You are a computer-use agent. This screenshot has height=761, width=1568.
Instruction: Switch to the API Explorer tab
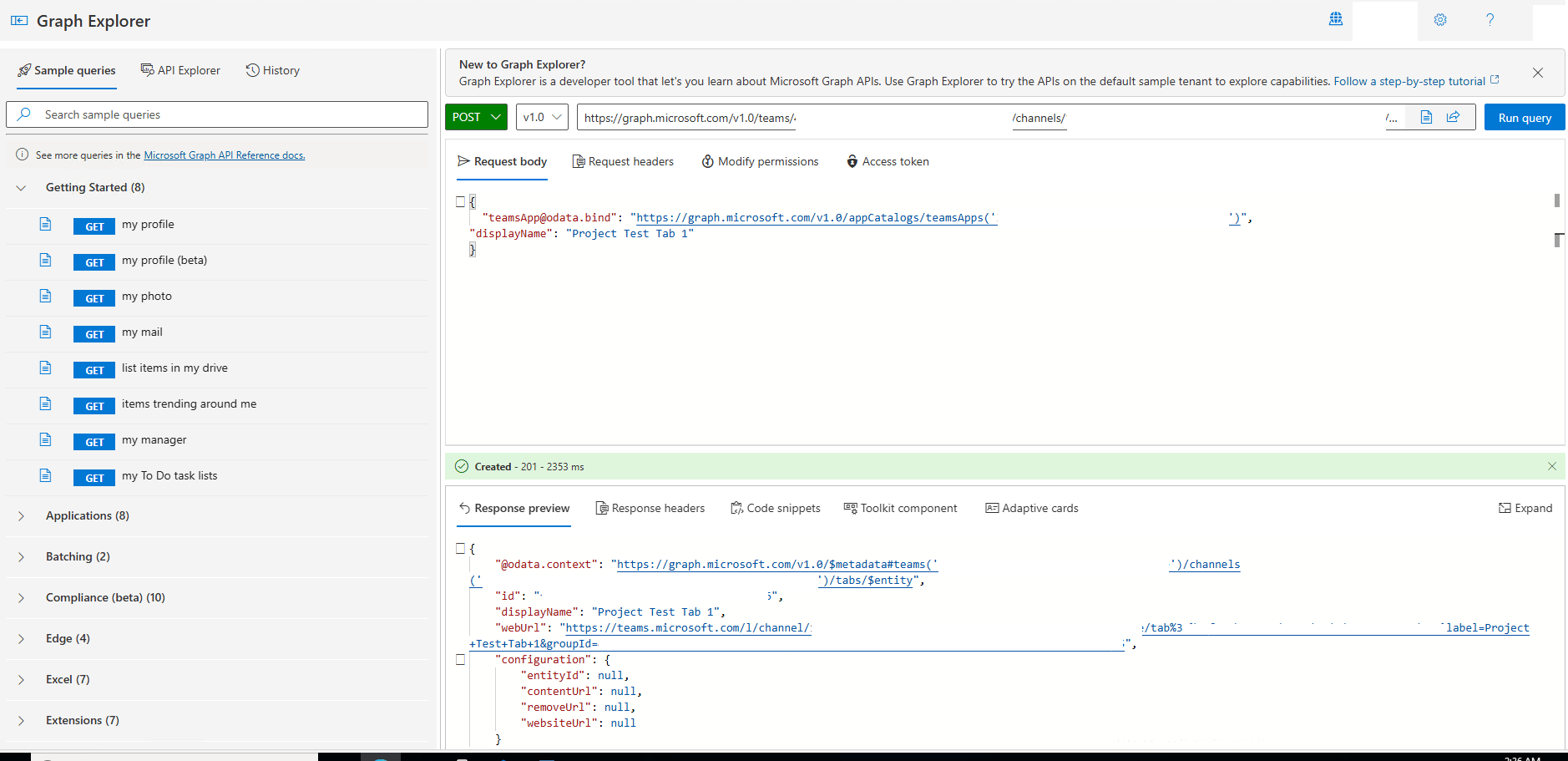click(180, 70)
